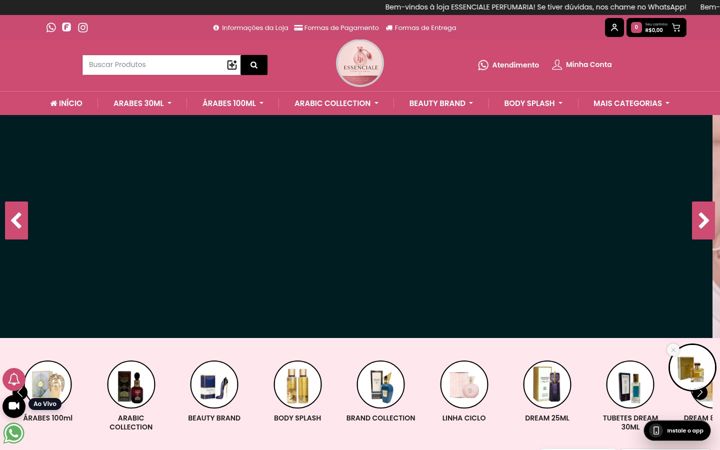The height and width of the screenshot is (450, 720).
Task: Expand ÁRABES 100ML dropdown menu
Action: point(233,103)
